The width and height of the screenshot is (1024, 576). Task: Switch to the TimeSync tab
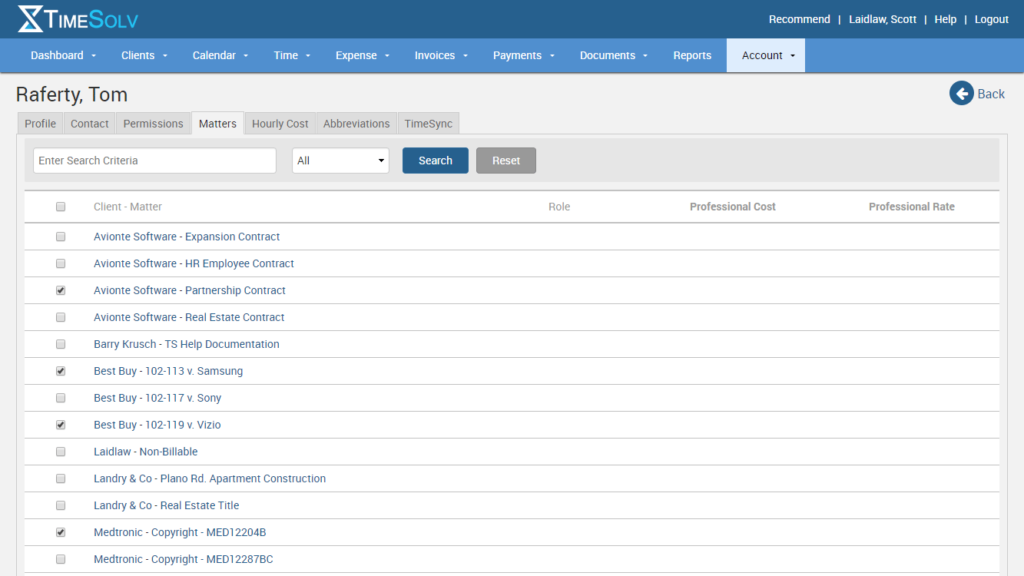(428, 123)
